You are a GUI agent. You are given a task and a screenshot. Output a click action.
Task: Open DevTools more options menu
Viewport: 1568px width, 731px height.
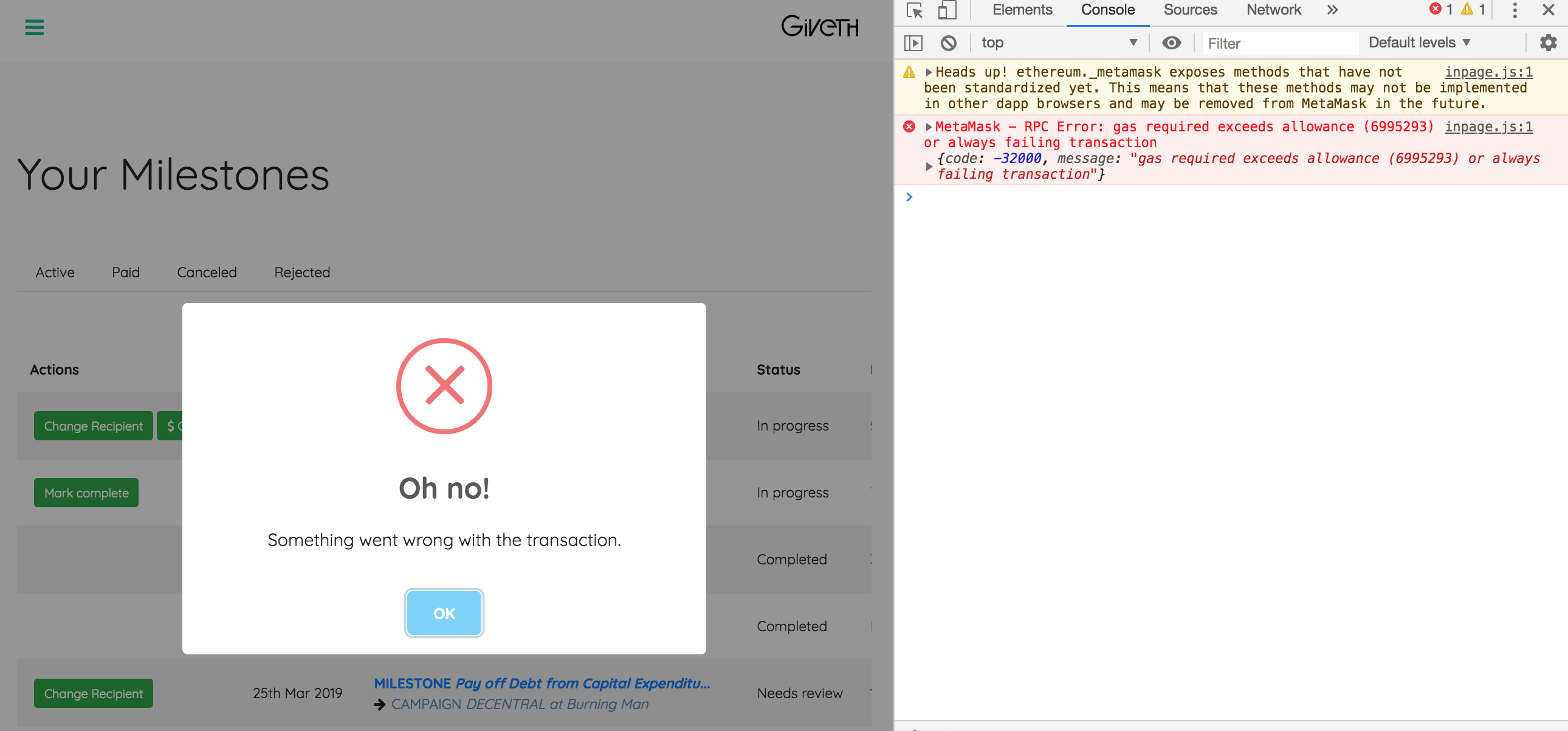1515,10
